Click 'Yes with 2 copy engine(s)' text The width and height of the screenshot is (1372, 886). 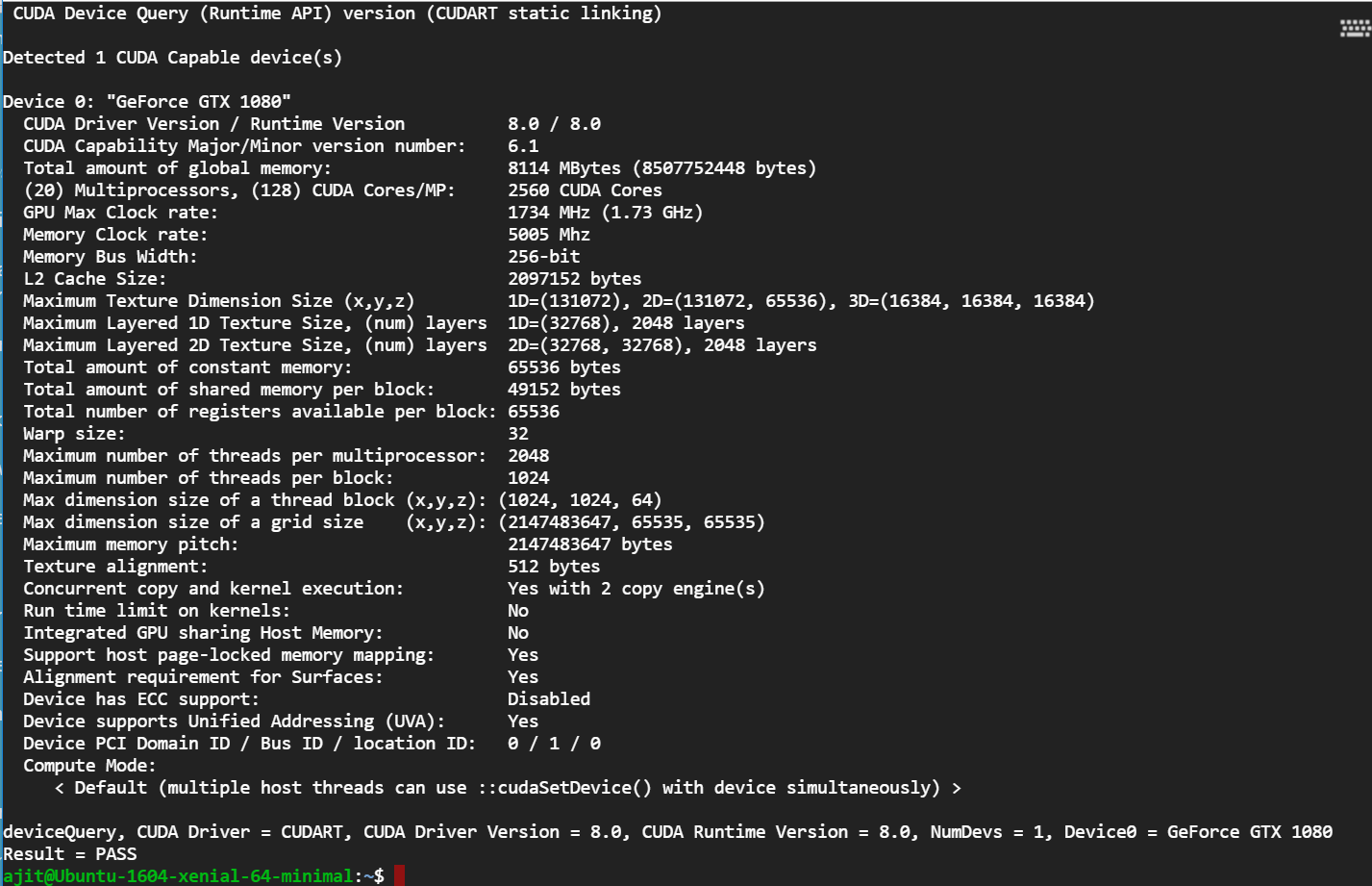tap(636, 588)
